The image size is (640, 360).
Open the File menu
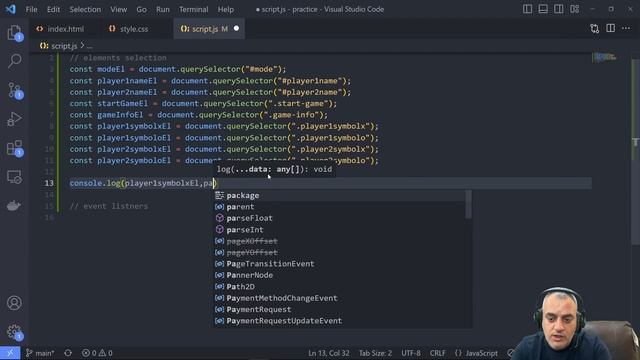click(x=31, y=9)
